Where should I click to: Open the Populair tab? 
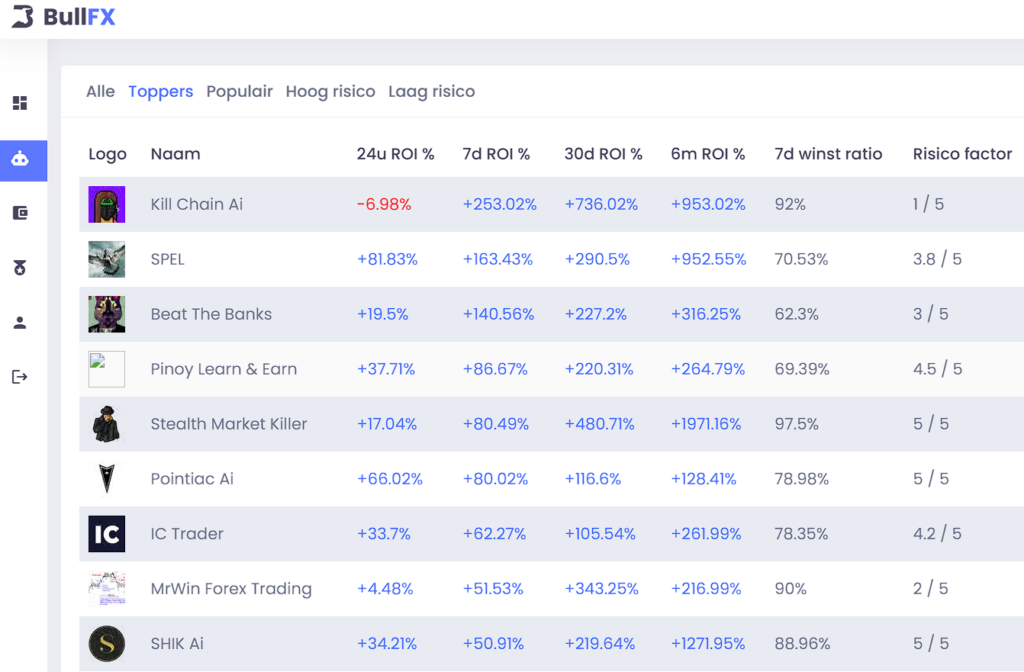click(x=239, y=91)
